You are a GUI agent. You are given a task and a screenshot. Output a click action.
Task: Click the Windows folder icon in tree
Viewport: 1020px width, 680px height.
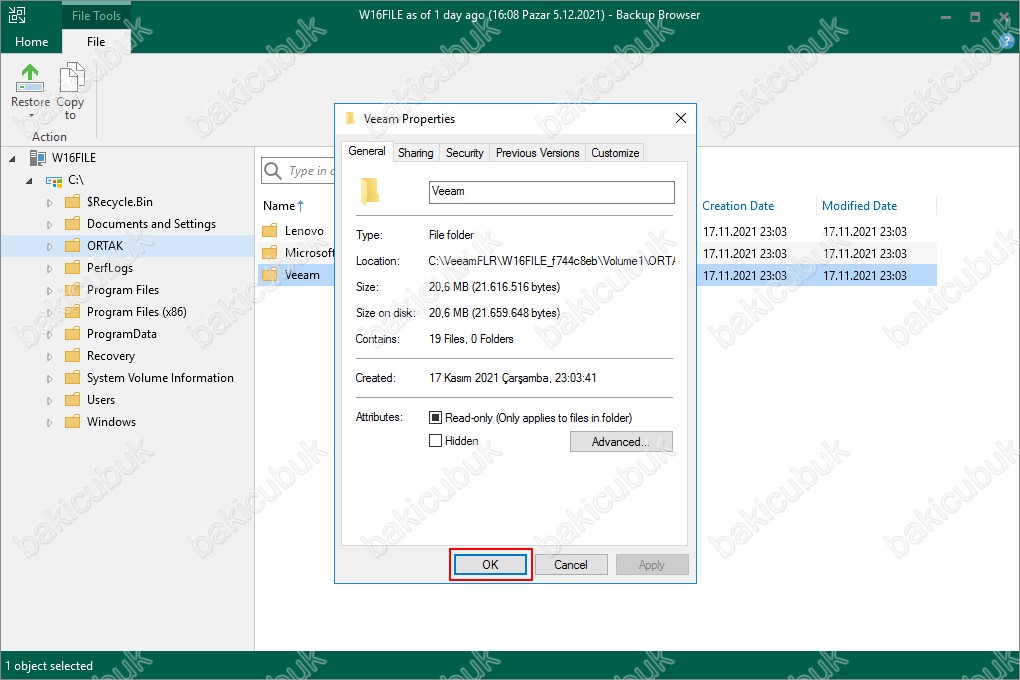(73, 422)
